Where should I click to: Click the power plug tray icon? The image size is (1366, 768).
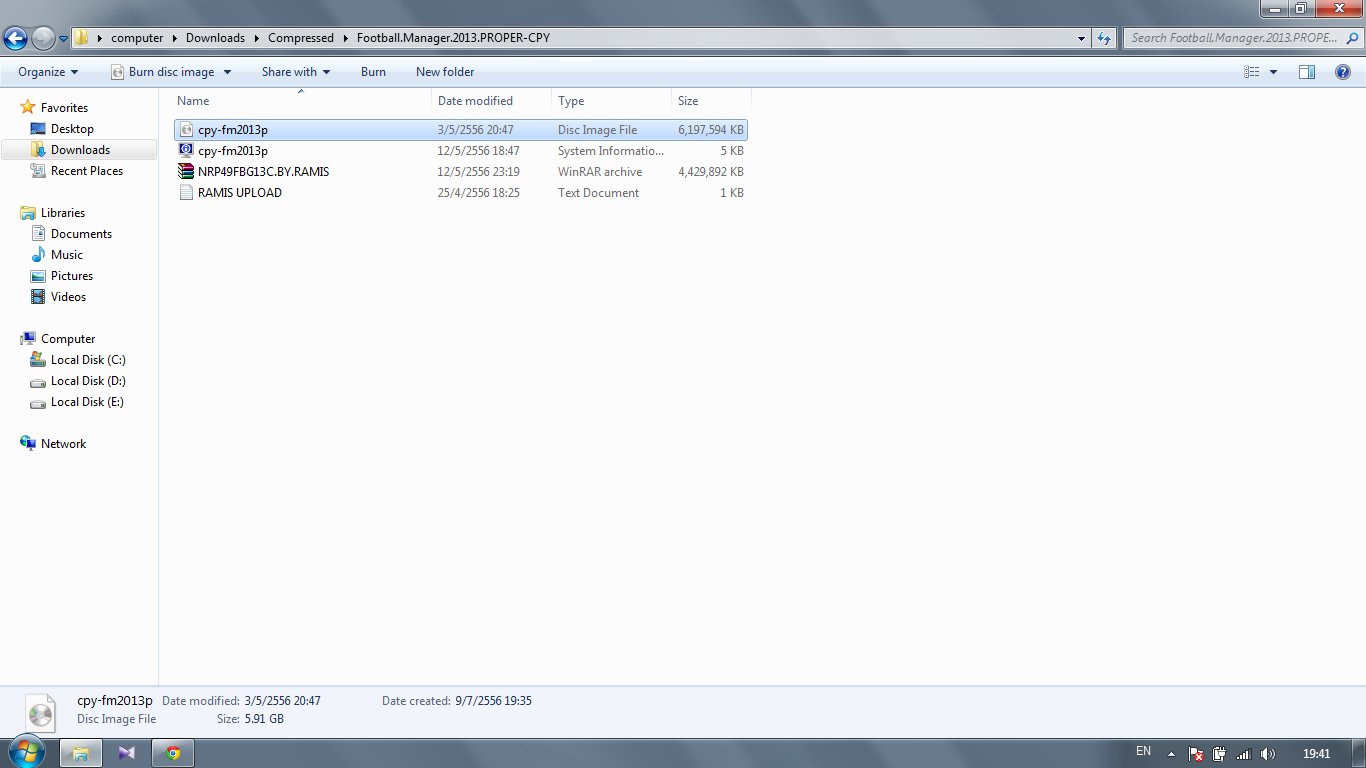coord(1220,754)
